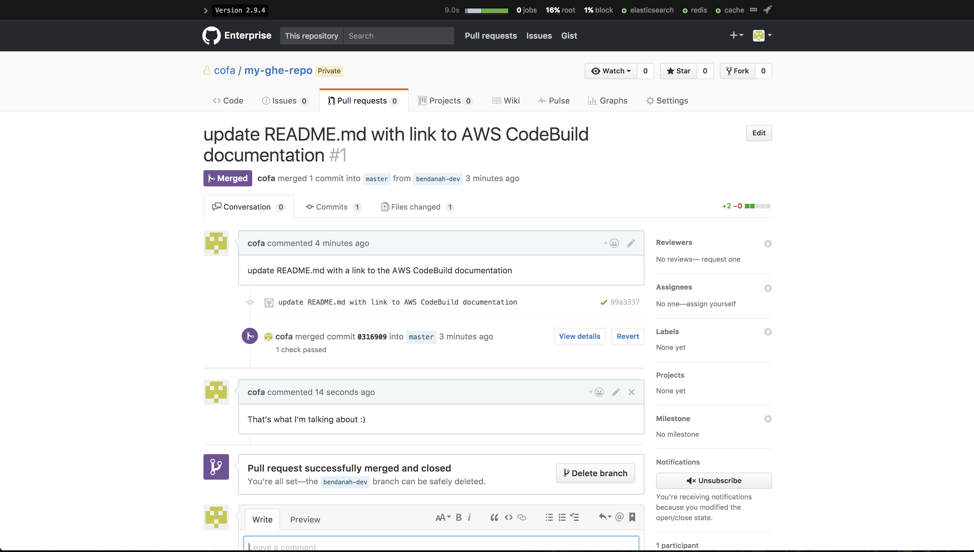The width and height of the screenshot is (974, 552).
Task: Click the performance timing bar at top
Action: pos(486,11)
